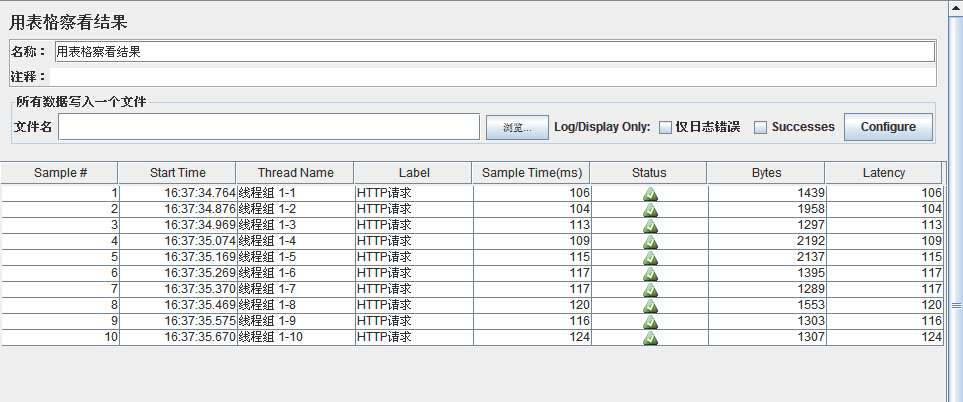
Task: Click the success status icon for sample 8
Action: (x=650, y=306)
